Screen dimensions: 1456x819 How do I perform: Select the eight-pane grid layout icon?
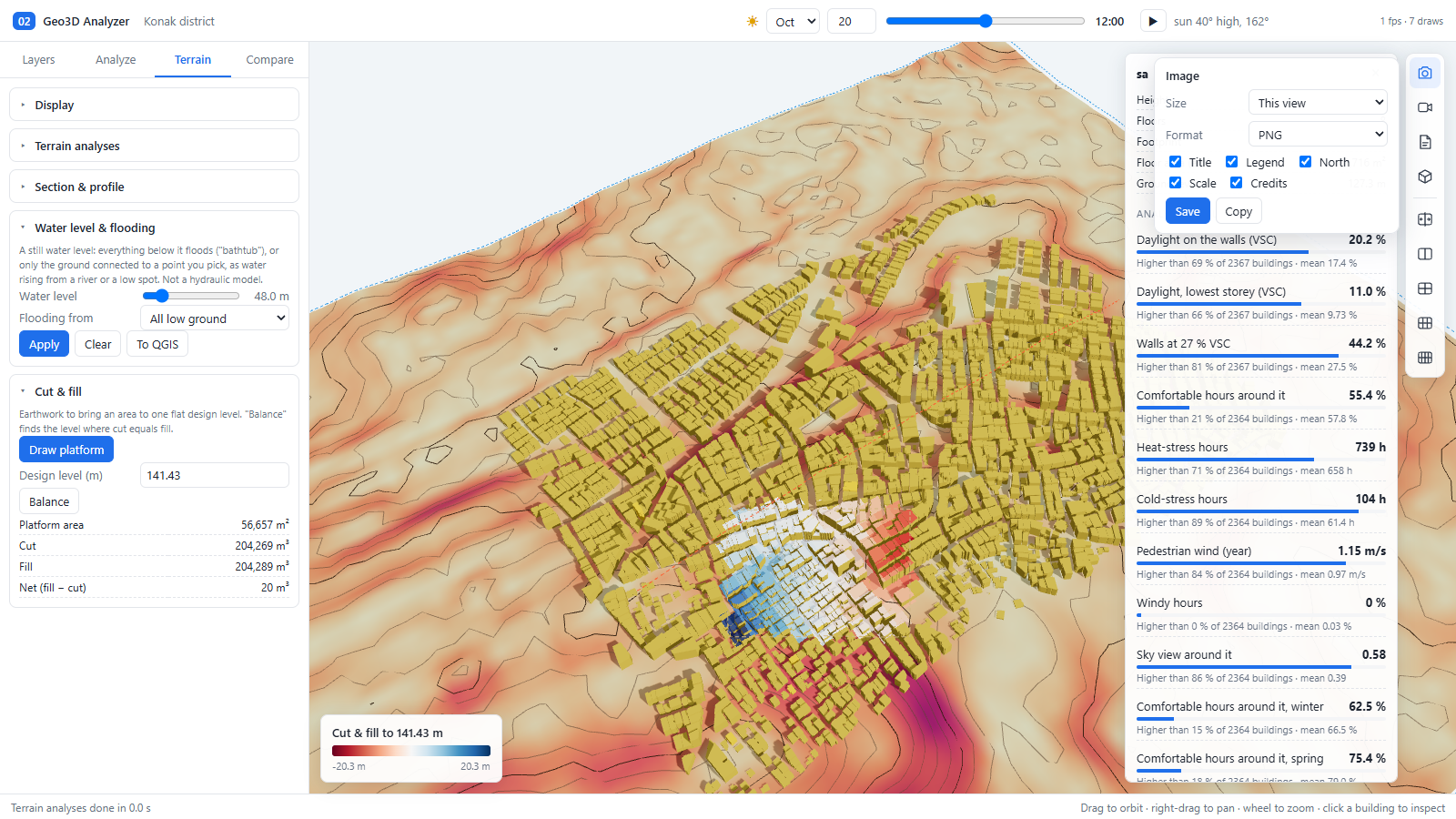(x=1425, y=358)
